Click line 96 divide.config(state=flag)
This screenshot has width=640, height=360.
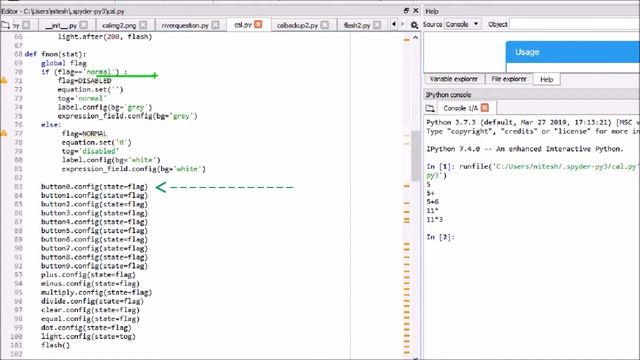92,301
